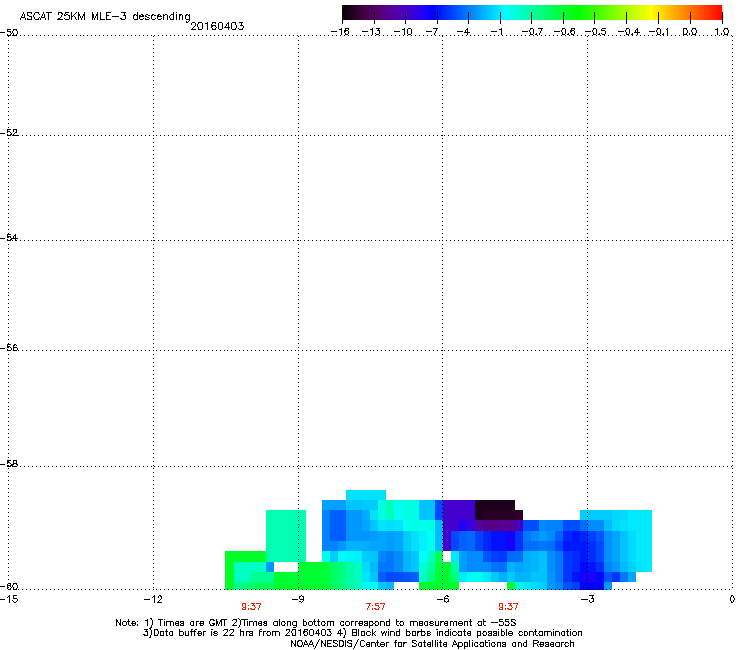This screenshot has height=650, width=740.
Task: Click the -6 longitude axis label
Action: pos(442,599)
